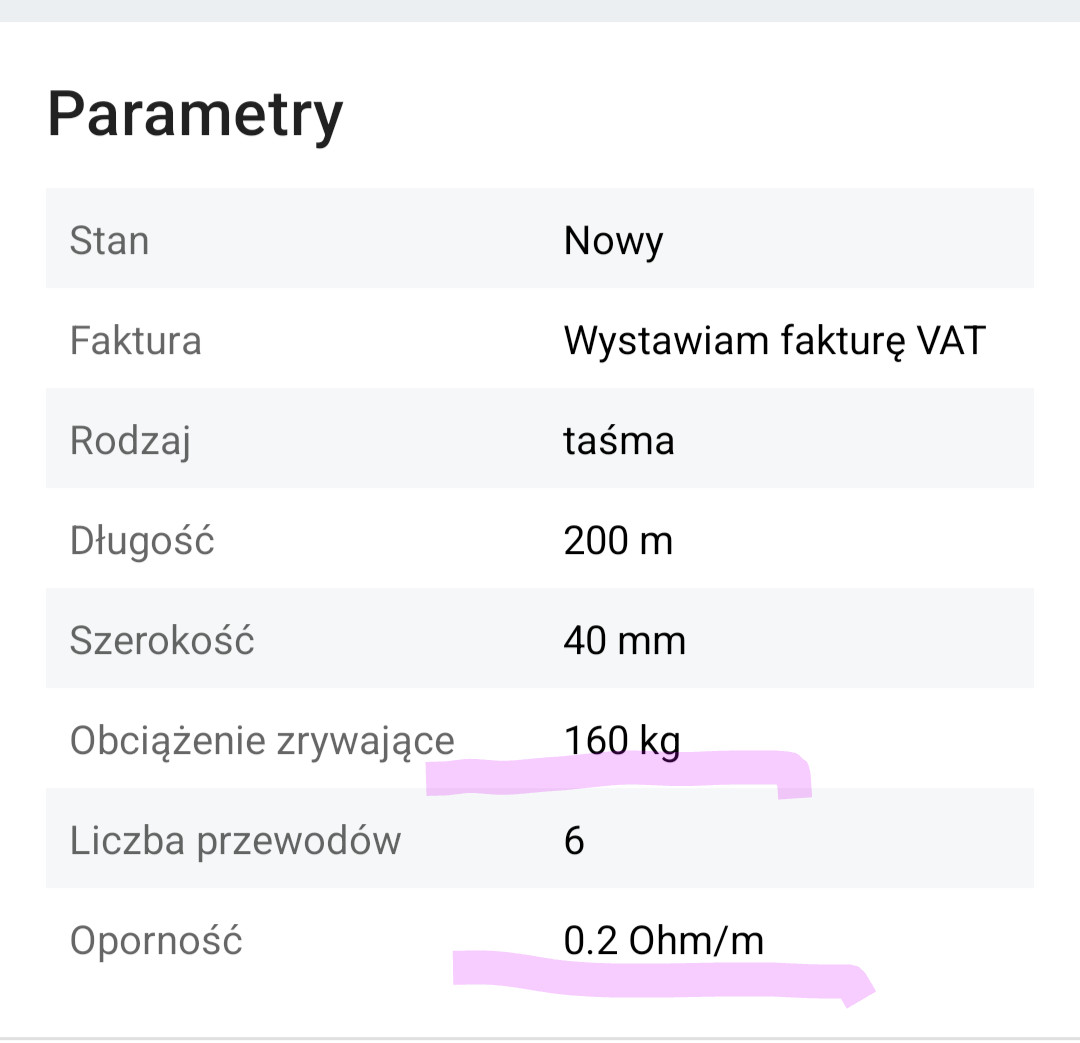
Task: Click the Obciążenie zrywające label
Action: (x=262, y=741)
